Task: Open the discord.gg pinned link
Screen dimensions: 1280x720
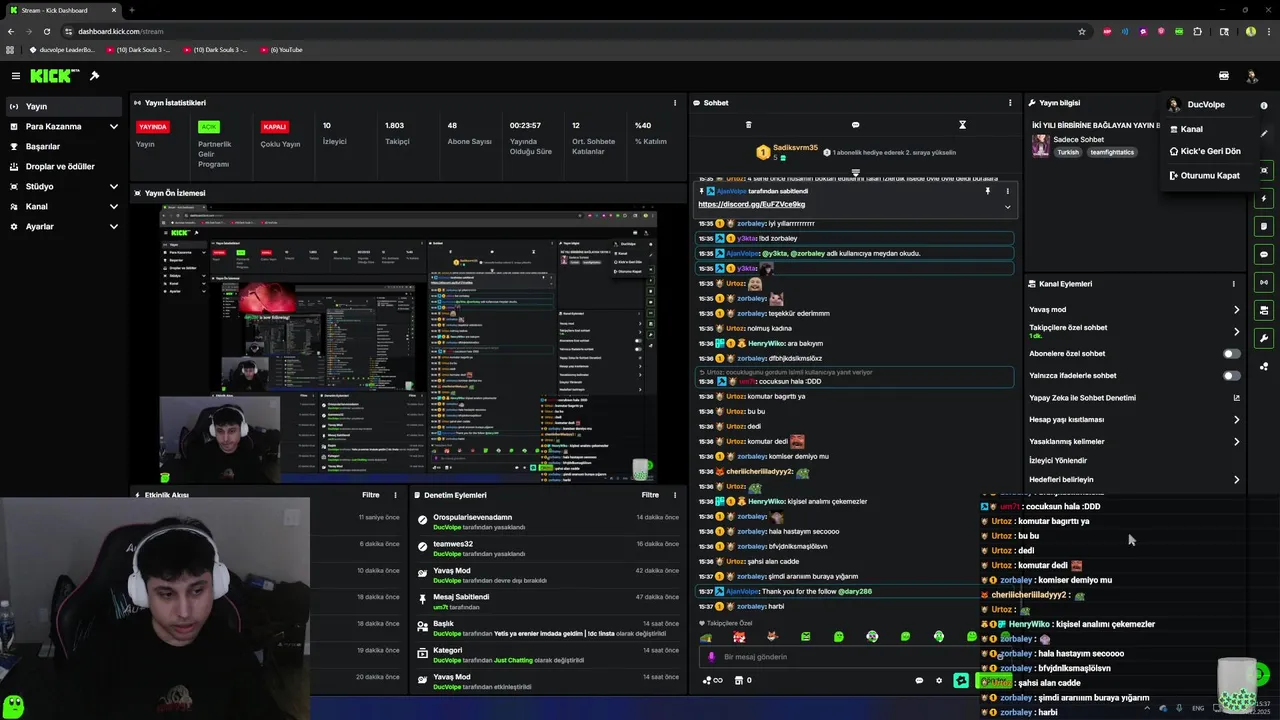Action: [x=751, y=205]
